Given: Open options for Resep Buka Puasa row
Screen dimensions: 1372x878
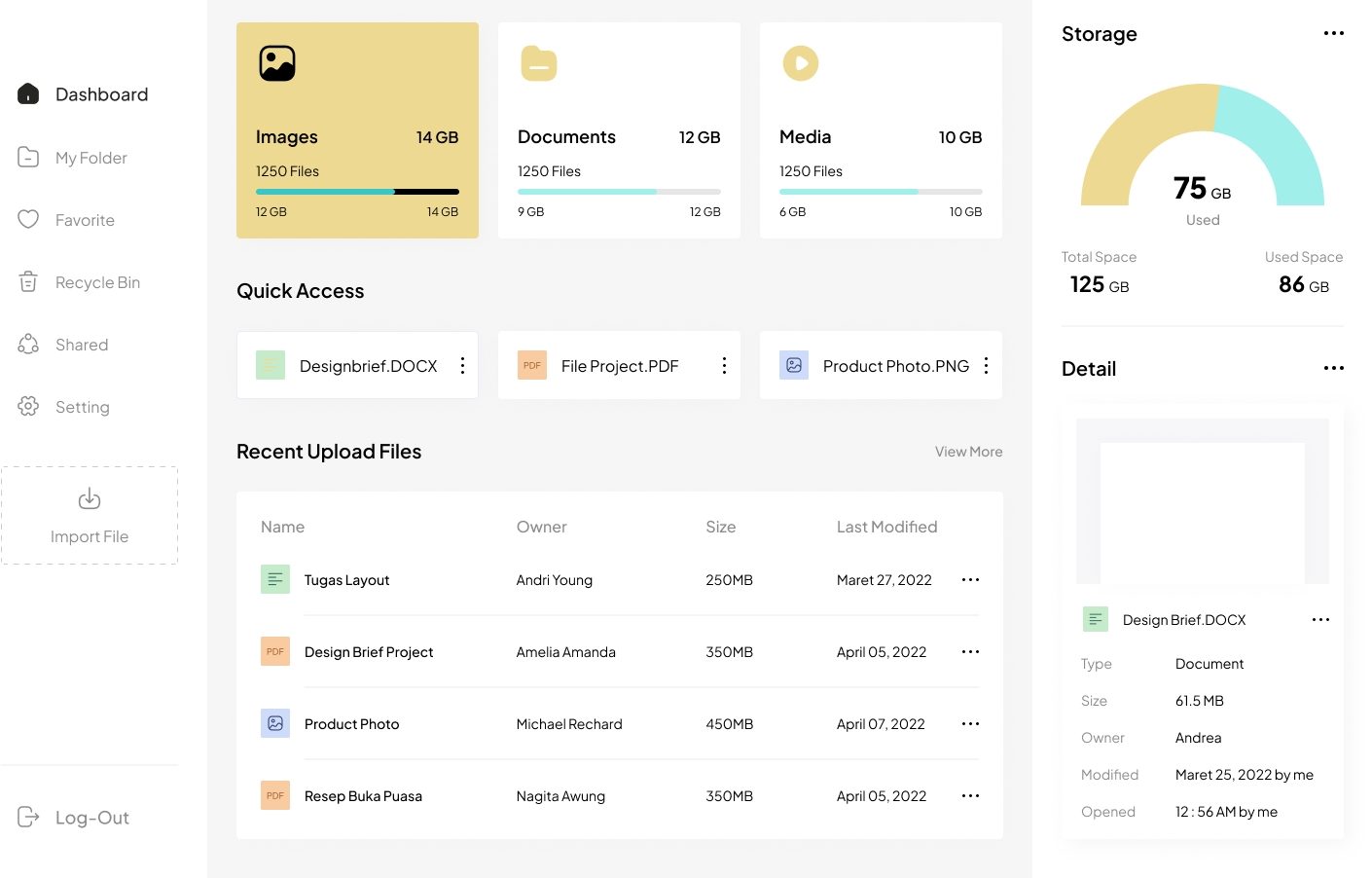Looking at the screenshot, I should (970, 796).
